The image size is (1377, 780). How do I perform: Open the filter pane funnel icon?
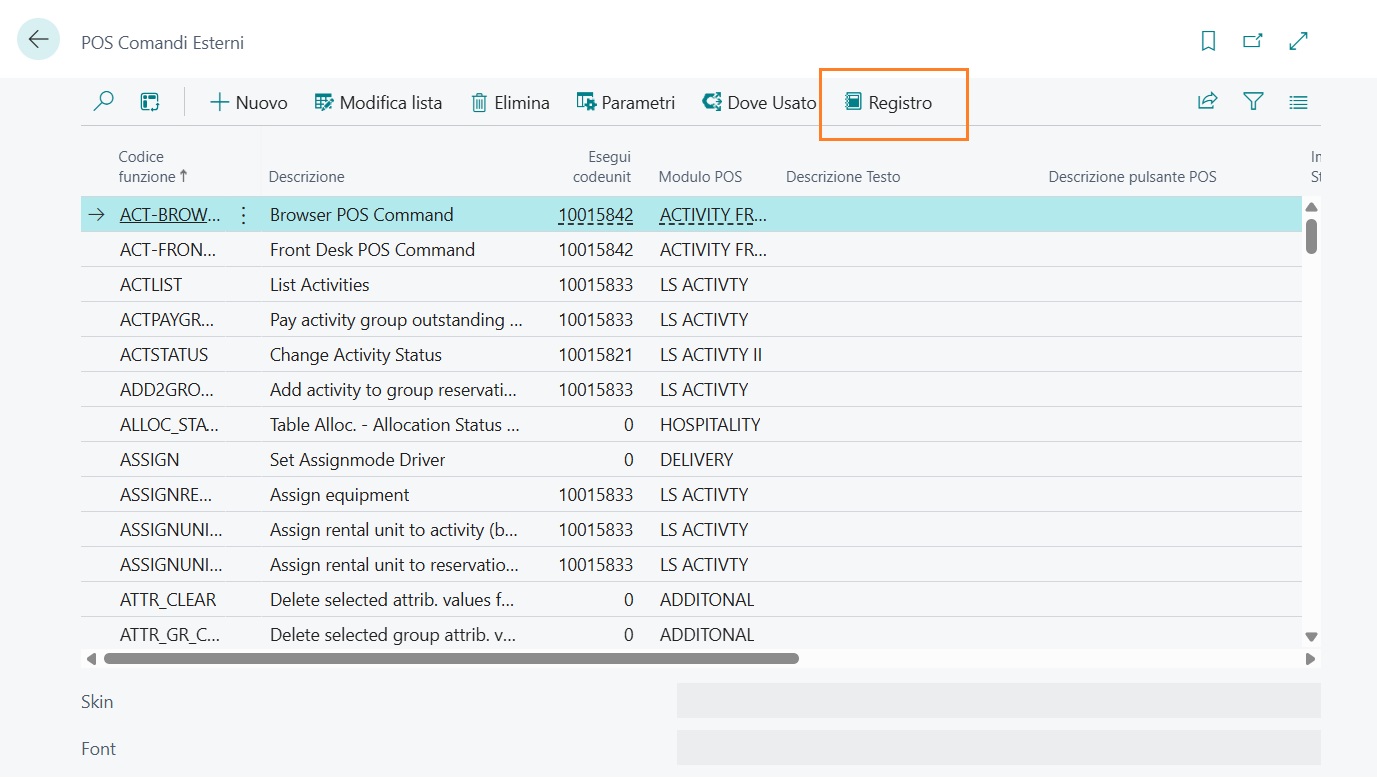click(x=1253, y=101)
